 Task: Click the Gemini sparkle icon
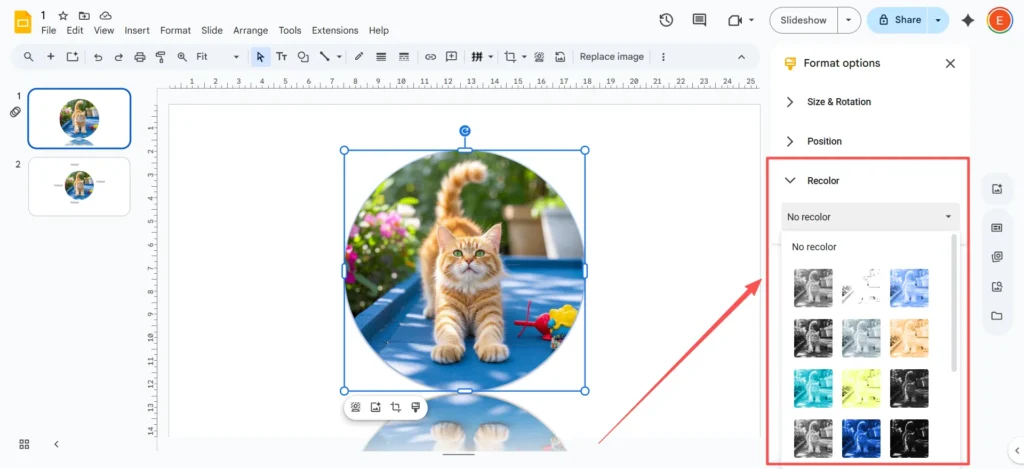[968, 20]
